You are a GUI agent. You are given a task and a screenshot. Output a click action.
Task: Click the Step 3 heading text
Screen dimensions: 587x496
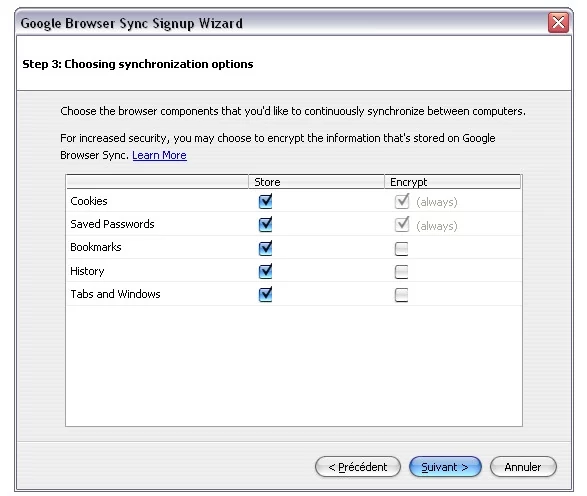coord(138,64)
